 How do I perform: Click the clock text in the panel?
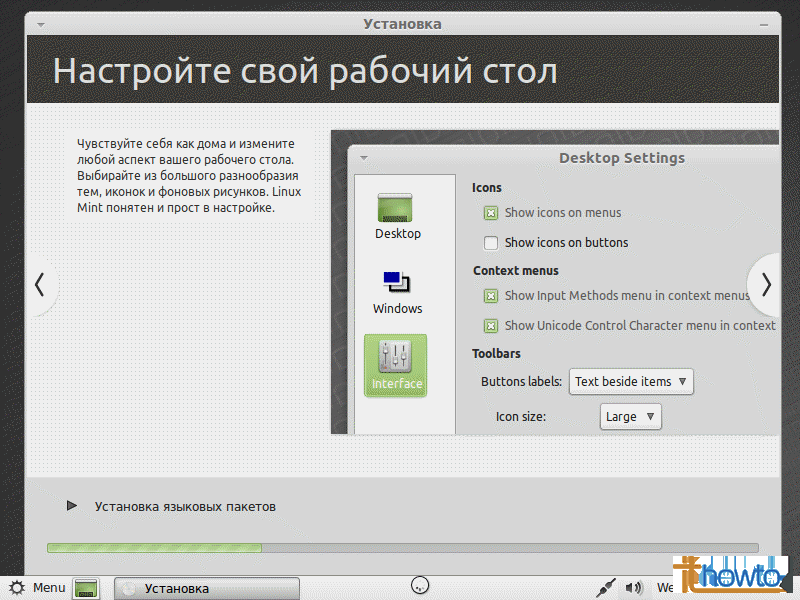pyautogui.click(x=665, y=588)
